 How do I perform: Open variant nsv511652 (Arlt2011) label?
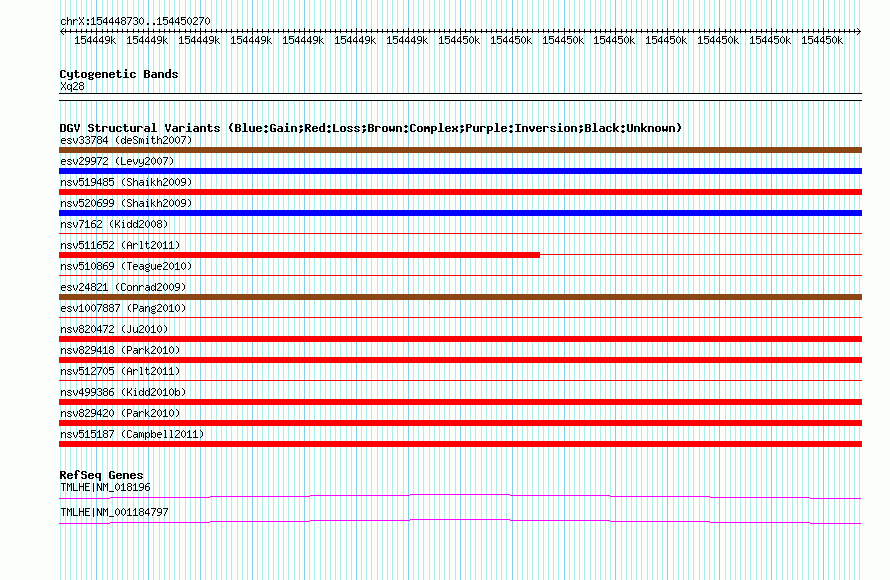(120, 245)
